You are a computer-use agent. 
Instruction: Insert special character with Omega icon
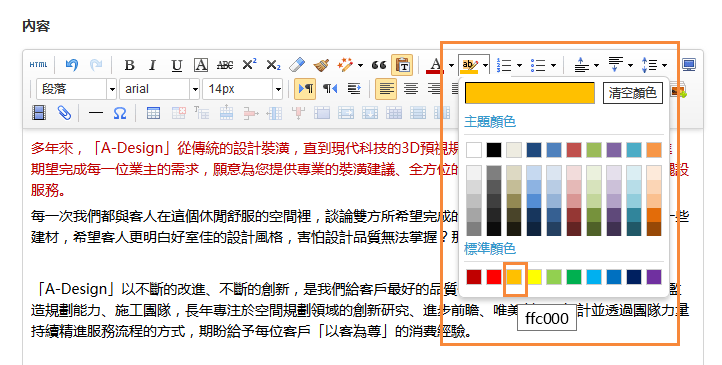[x=119, y=113]
